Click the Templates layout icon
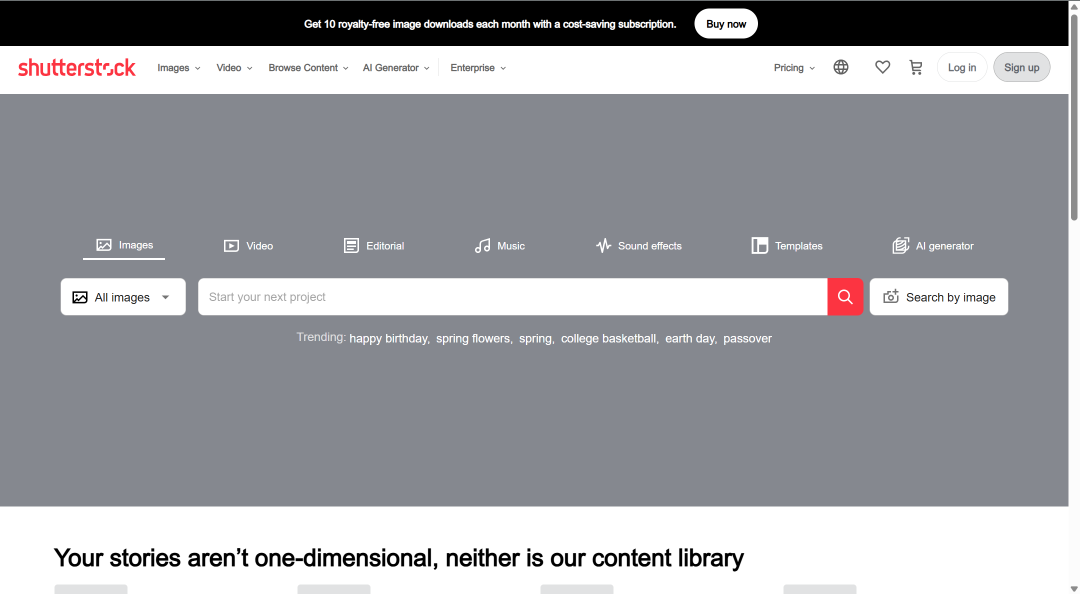Viewport: 1080px width, 594px height. 760,246
